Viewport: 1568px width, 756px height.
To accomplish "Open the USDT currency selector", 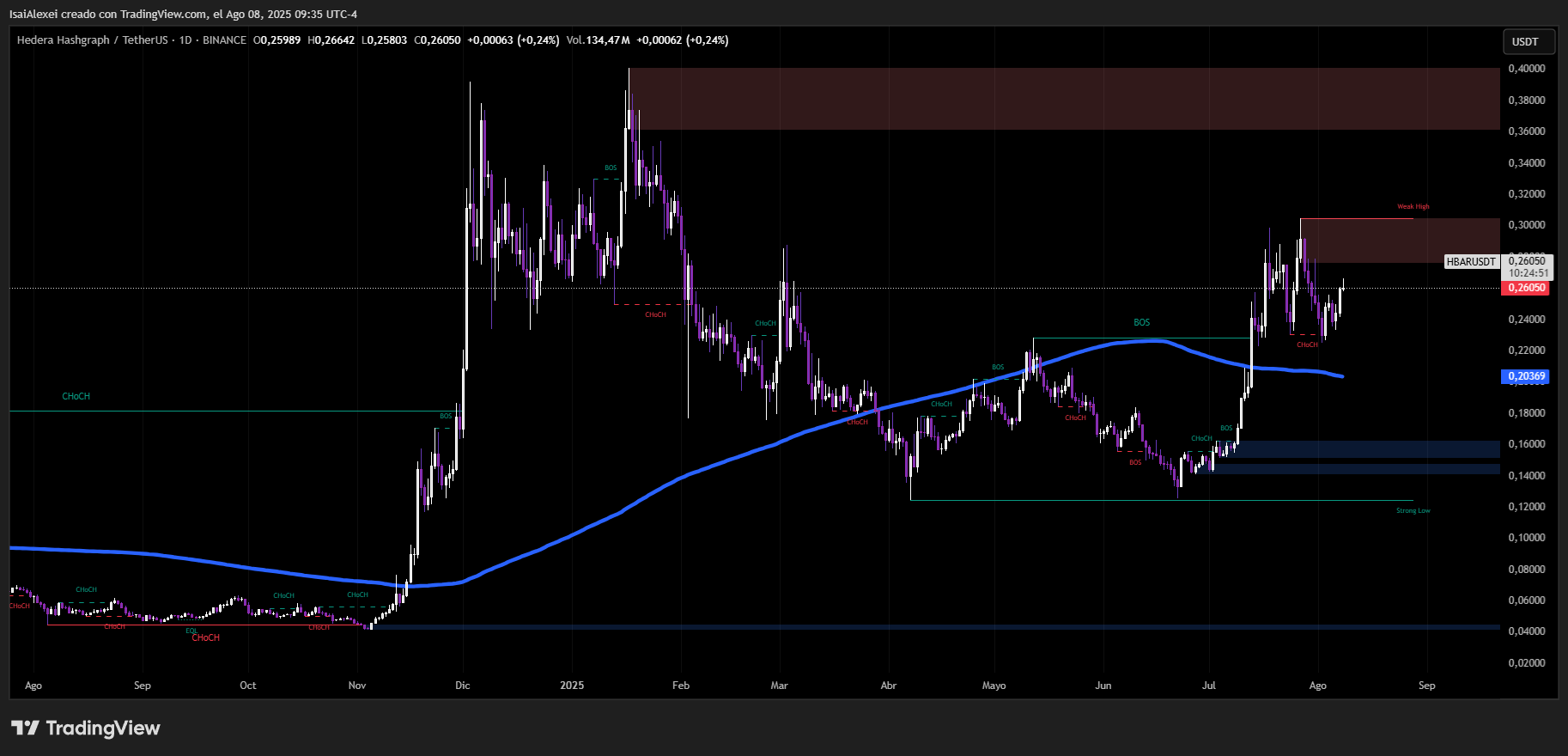I will pyautogui.click(x=1525, y=41).
